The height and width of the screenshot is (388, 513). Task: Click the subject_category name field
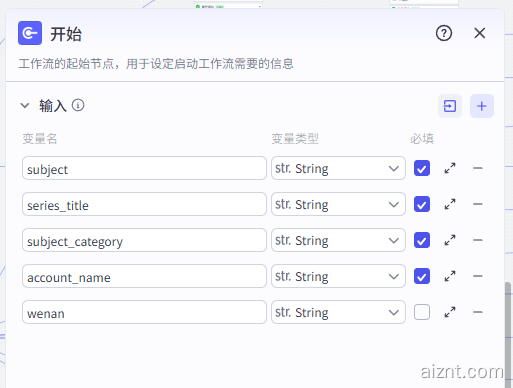click(x=144, y=240)
